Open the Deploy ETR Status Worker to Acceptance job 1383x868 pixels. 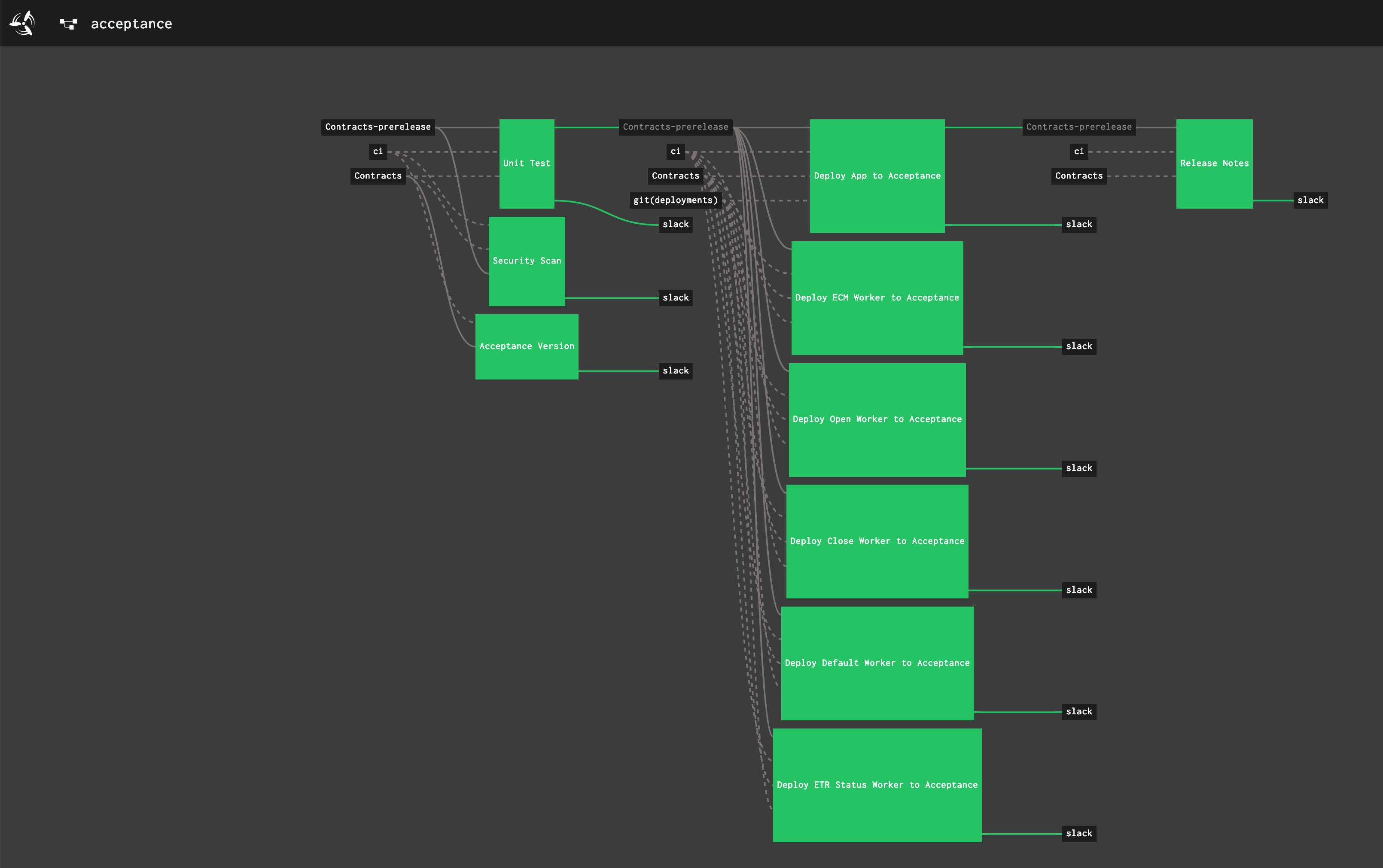[x=877, y=784]
